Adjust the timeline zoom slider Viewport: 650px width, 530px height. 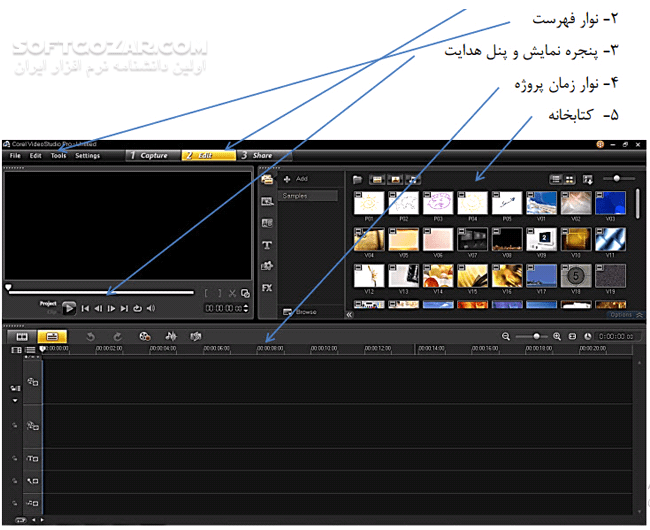click(x=531, y=336)
